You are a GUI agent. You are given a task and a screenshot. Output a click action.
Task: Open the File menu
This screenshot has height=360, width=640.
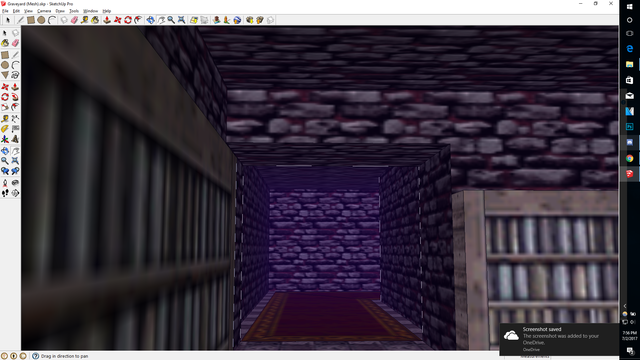click(x=5, y=11)
